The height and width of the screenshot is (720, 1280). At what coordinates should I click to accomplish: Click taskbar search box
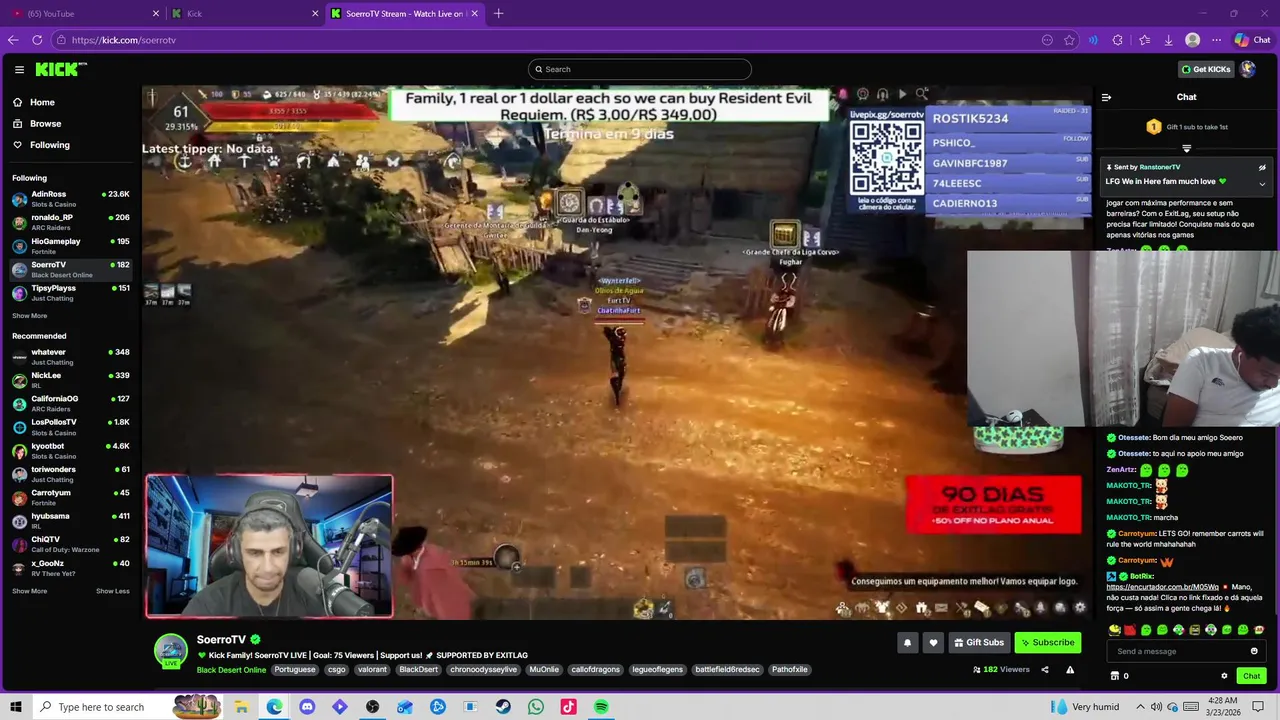[128, 707]
